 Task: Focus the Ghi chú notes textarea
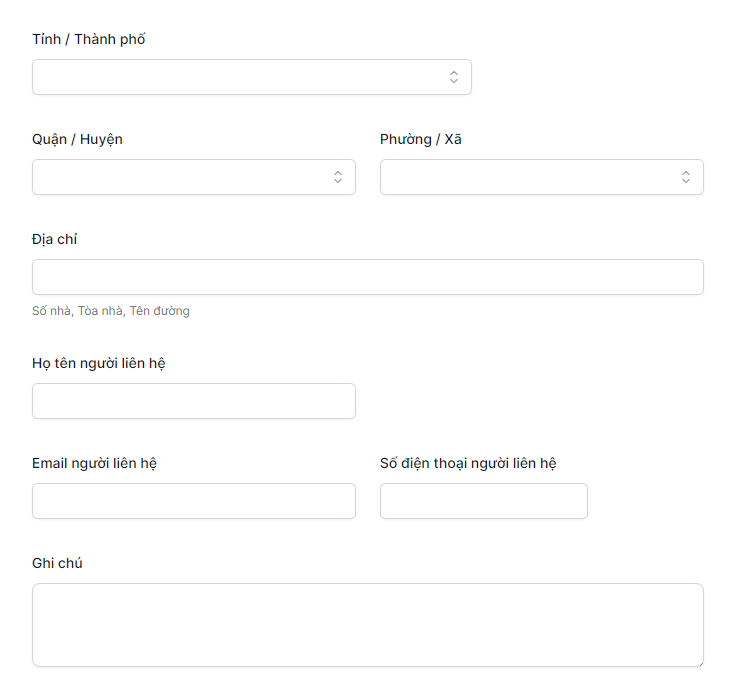pos(367,624)
